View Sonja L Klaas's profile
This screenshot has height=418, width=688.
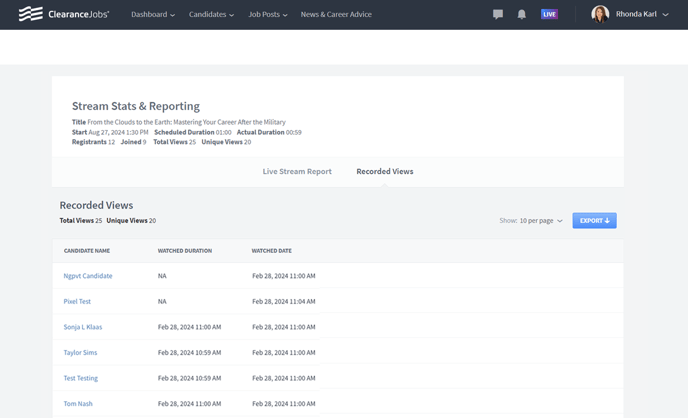[x=83, y=327]
